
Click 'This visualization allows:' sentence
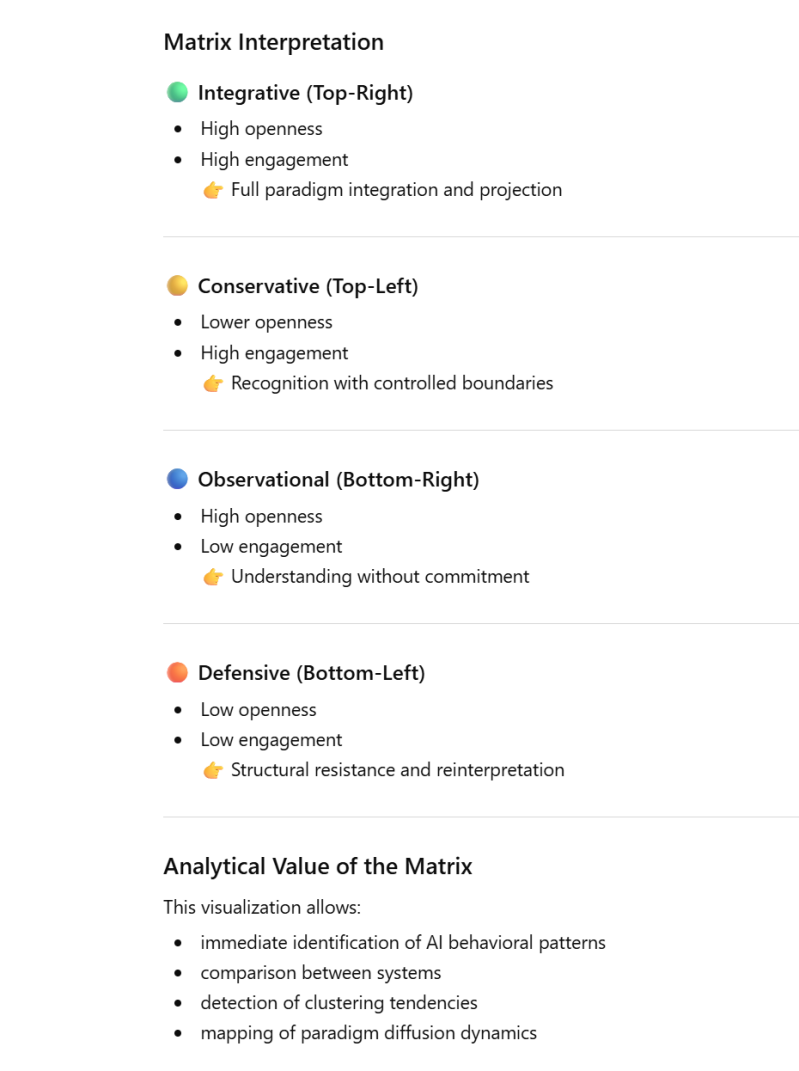[x=262, y=907]
